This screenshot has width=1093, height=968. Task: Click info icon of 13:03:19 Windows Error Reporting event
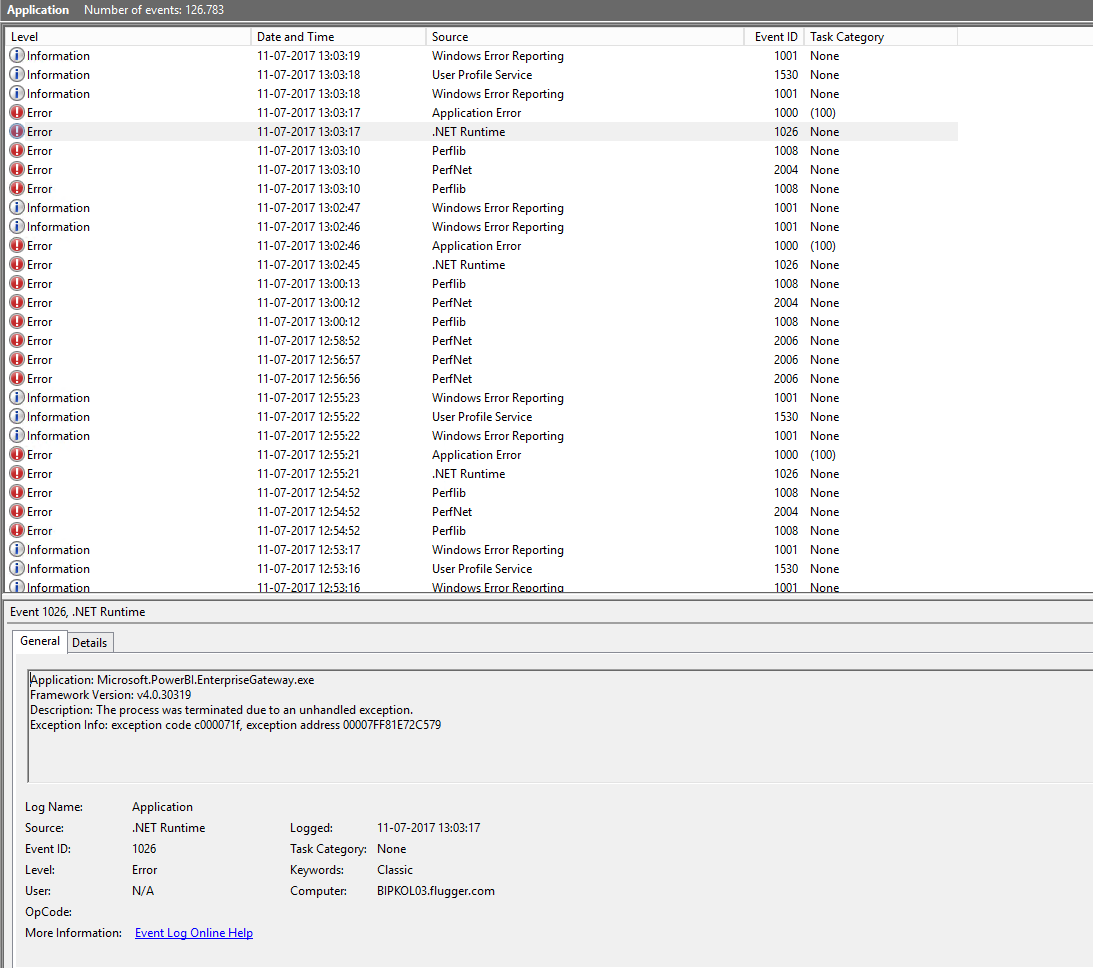tap(17, 55)
